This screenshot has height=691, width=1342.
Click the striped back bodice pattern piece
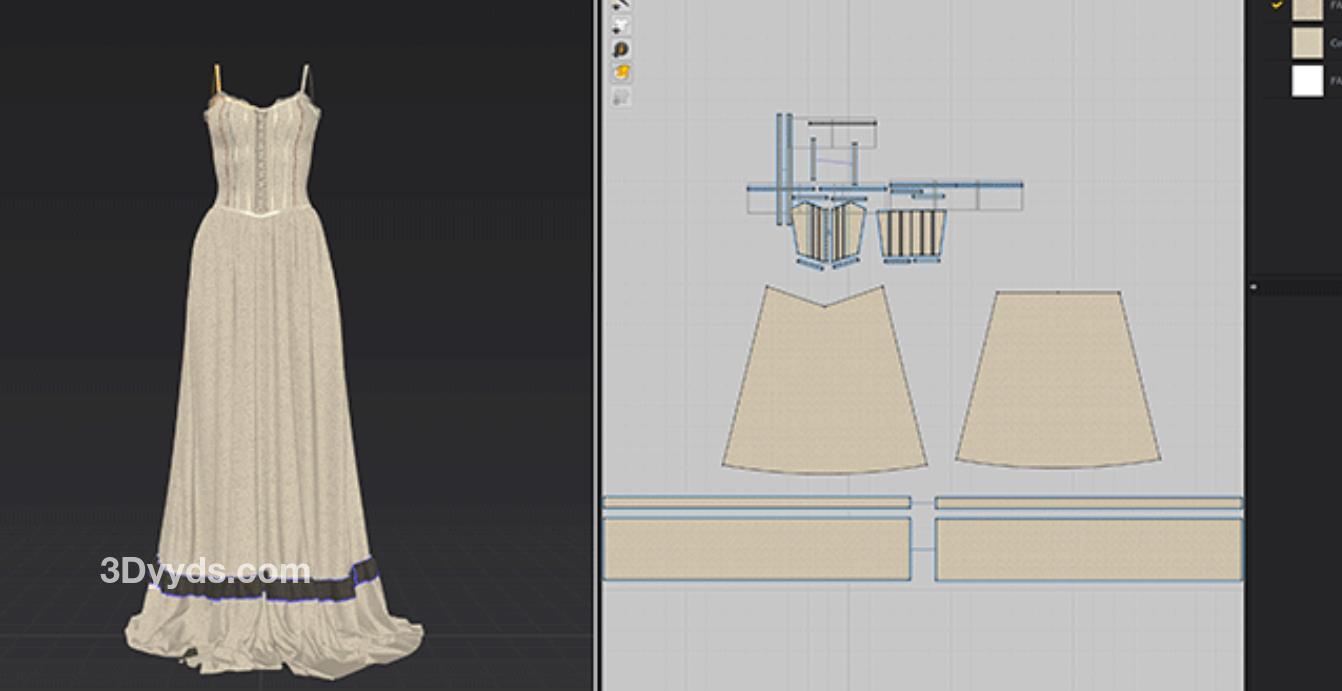click(x=911, y=233)
